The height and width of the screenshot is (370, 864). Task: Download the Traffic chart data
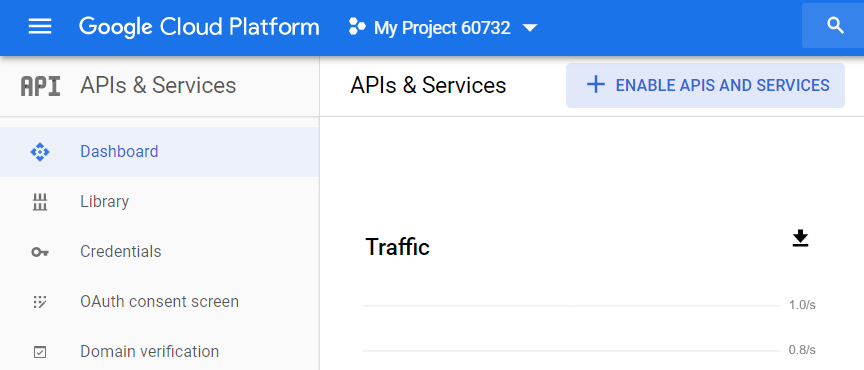coord(800,238)
